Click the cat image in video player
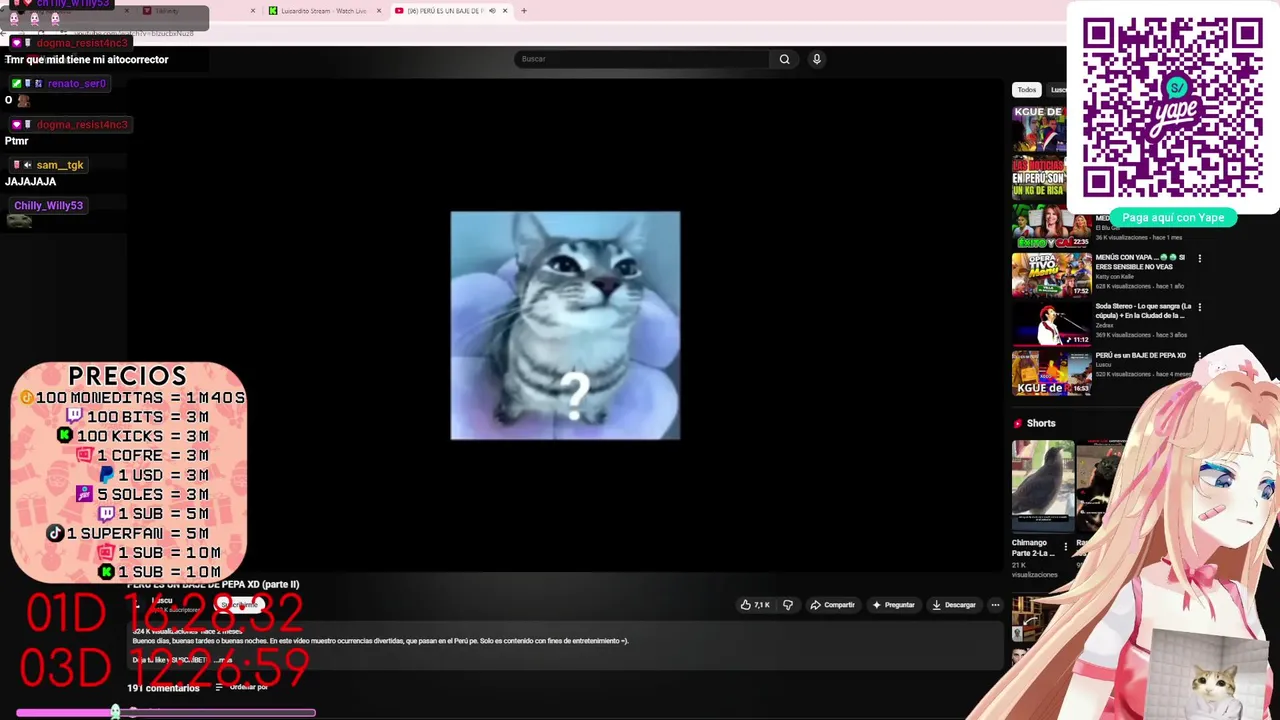The width and height of the screenshot is (1280, 720). point(565,325)
